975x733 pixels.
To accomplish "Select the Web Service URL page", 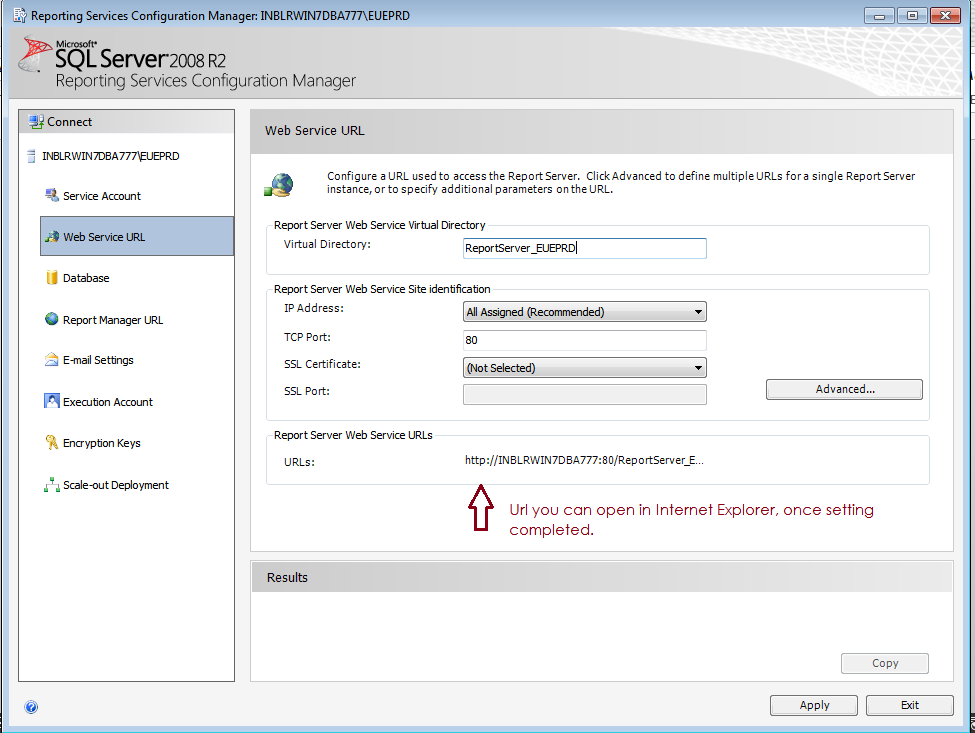I will pyautogui.click(x=137, y=236).
